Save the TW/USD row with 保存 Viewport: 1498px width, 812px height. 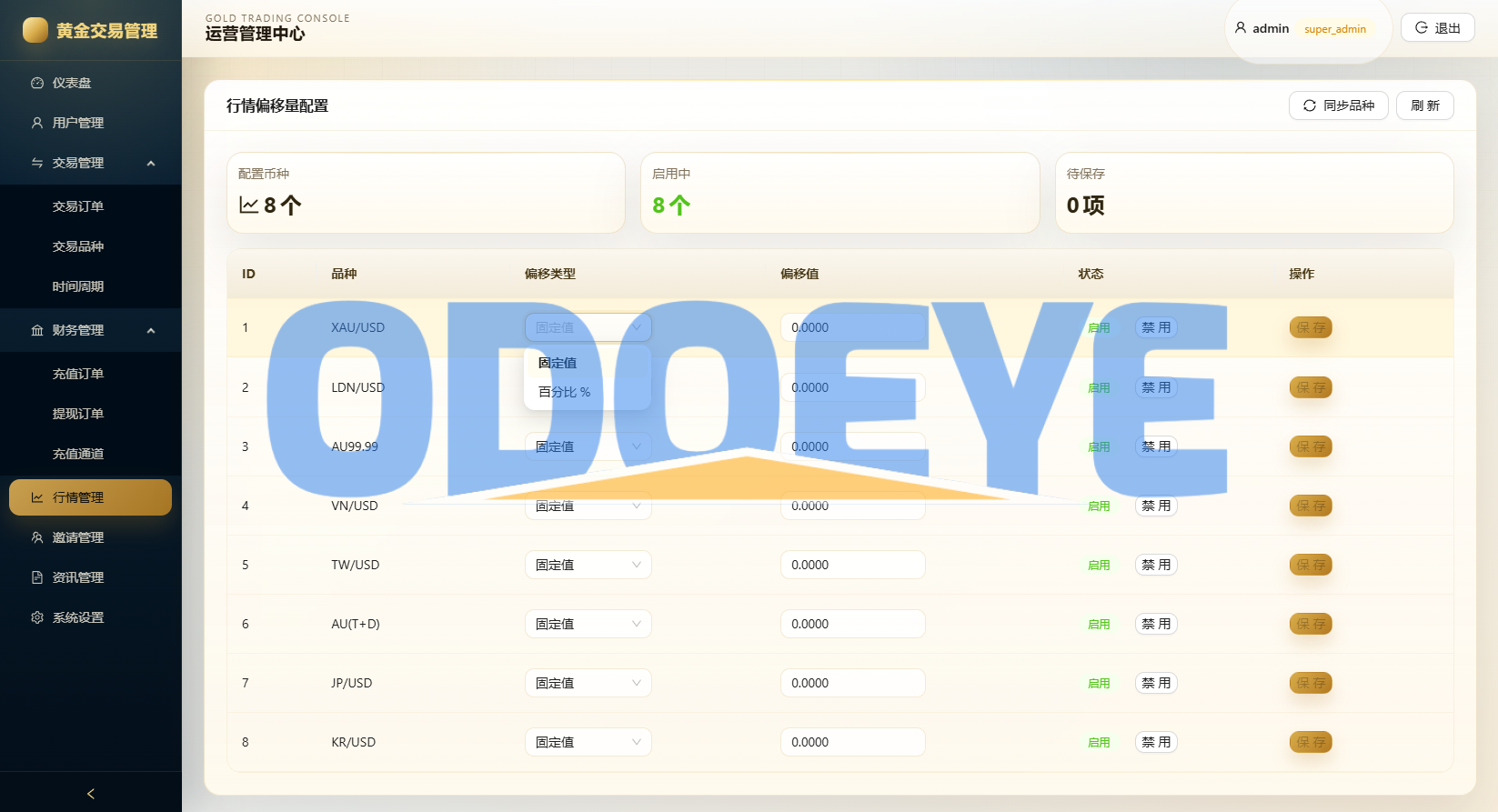pyautogui.click(x=1311, y=565)
